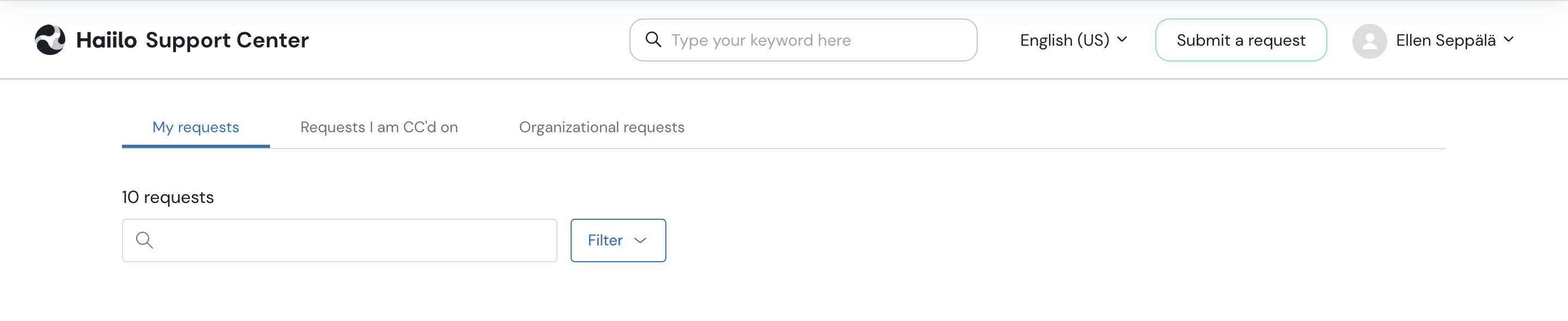Click the Submit a request button

[1241, 40]
